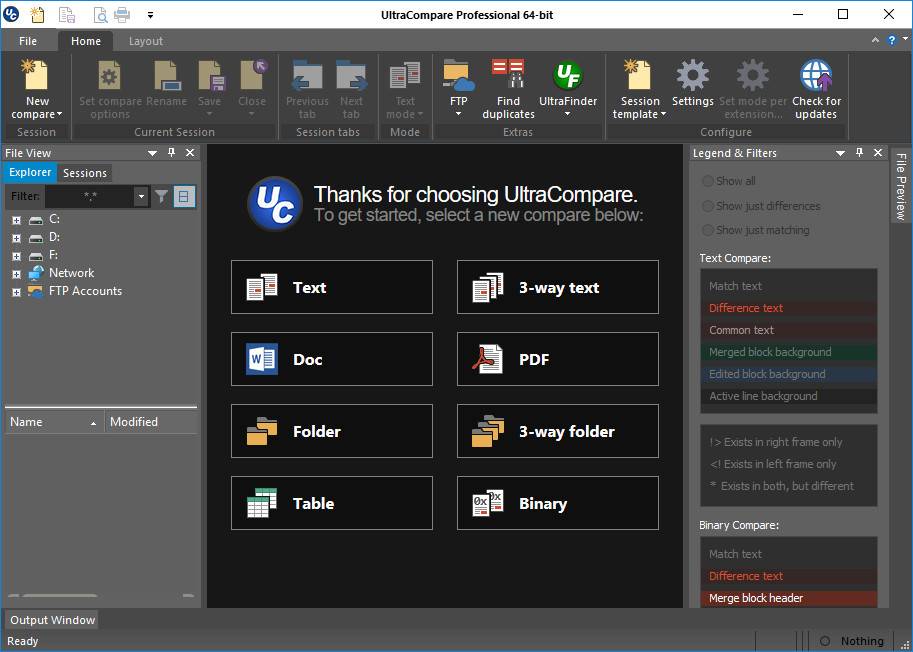Pin the Legend & Filters panel
Screen dimensions: 913x652
(859, 153)
